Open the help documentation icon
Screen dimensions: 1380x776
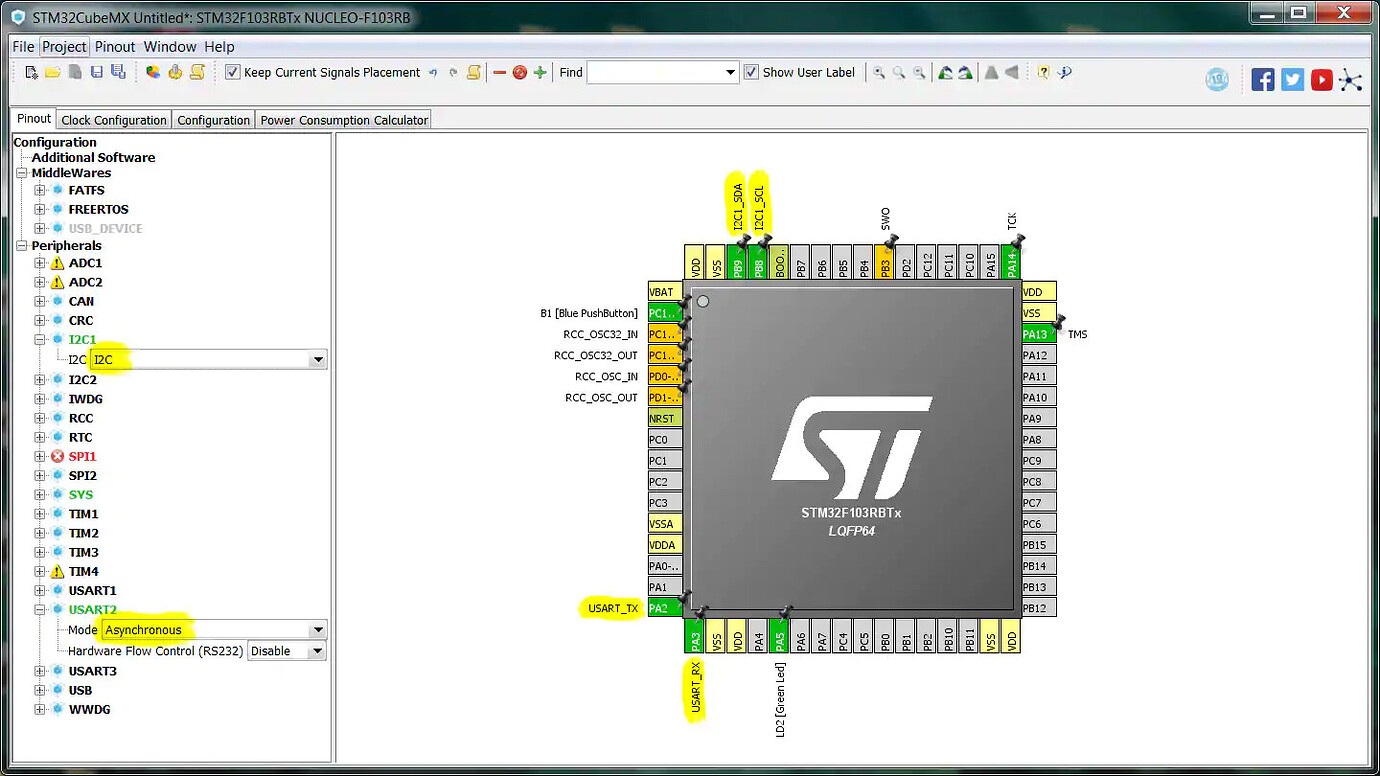tap(1043, 72)
